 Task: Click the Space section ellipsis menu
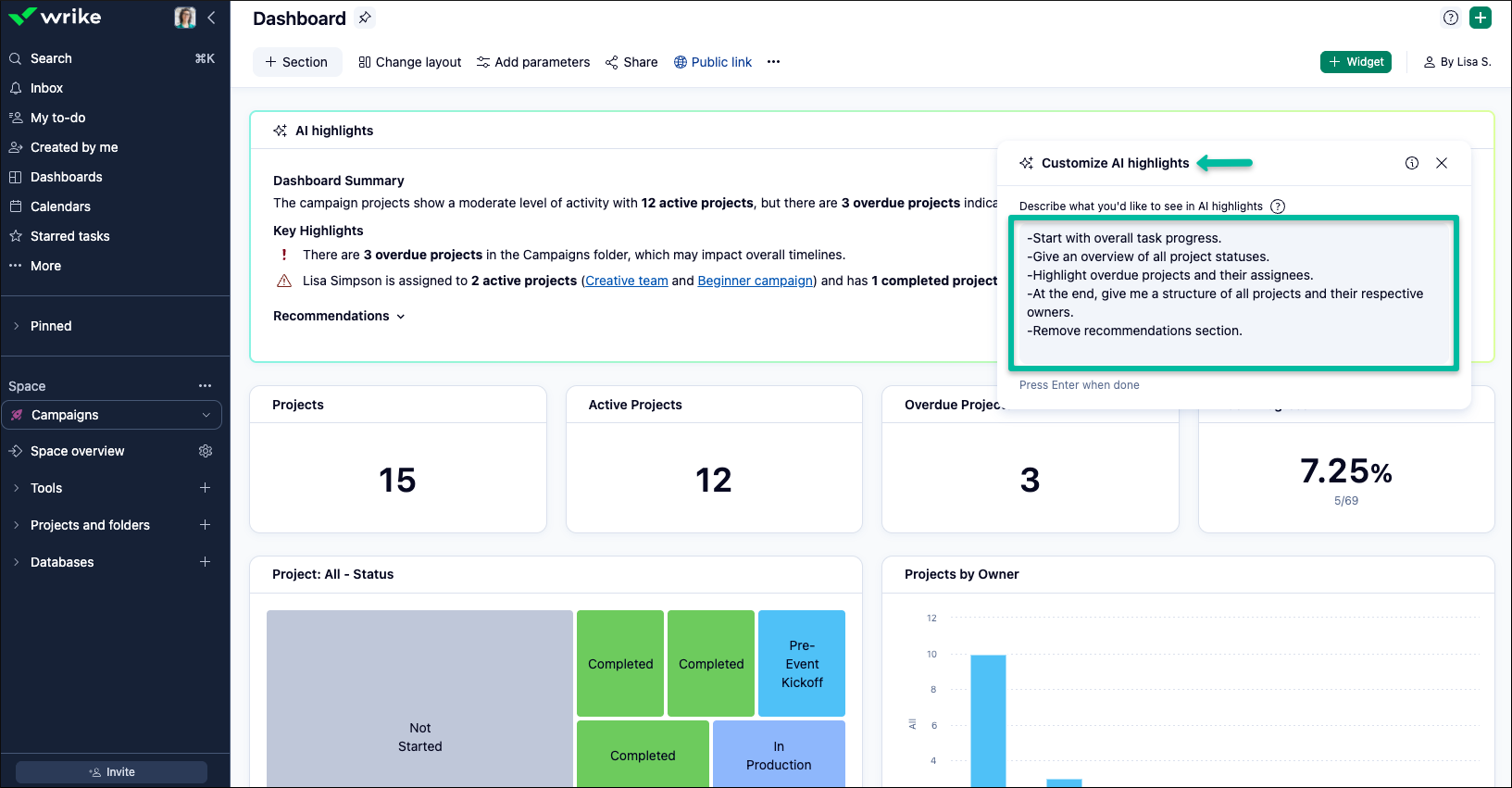click(x=205, y=386)
